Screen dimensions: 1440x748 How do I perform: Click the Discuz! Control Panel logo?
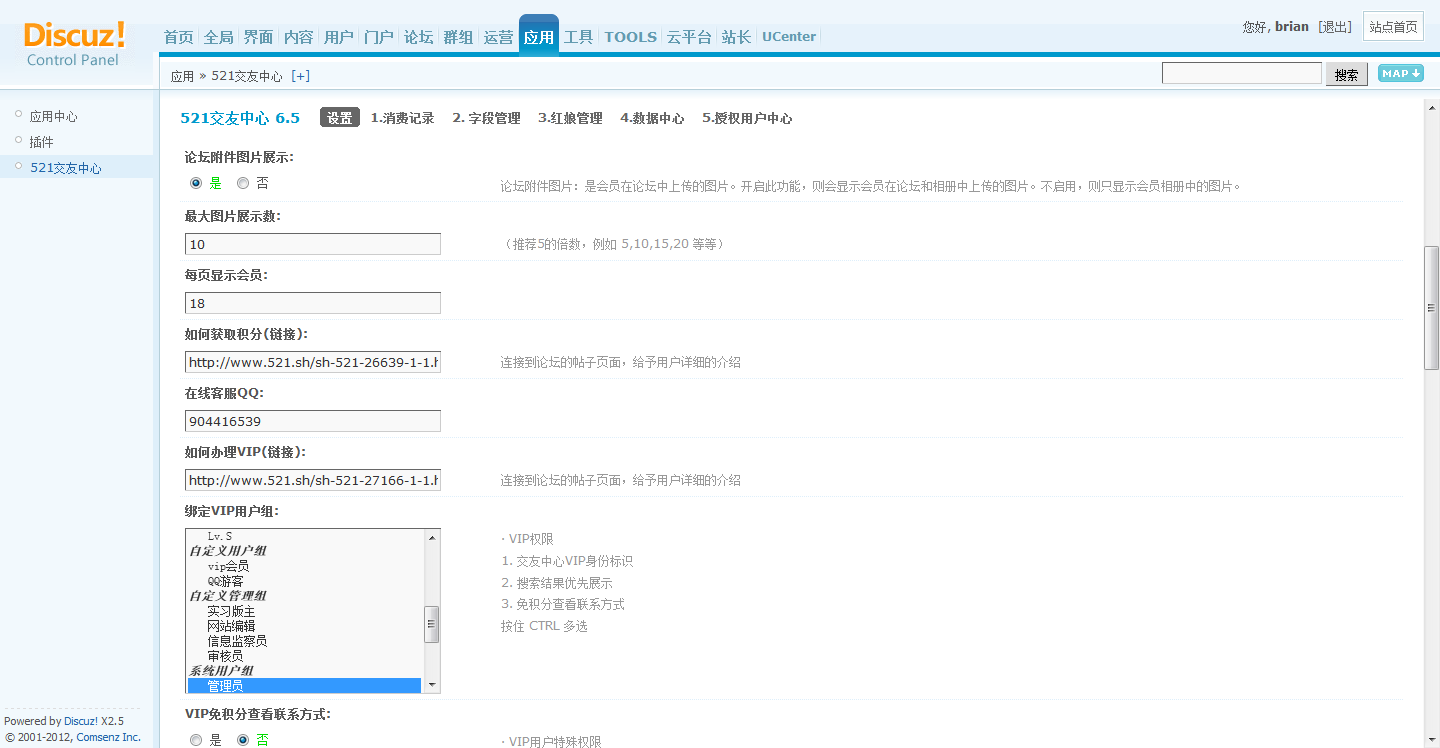(x=74, y=44)
